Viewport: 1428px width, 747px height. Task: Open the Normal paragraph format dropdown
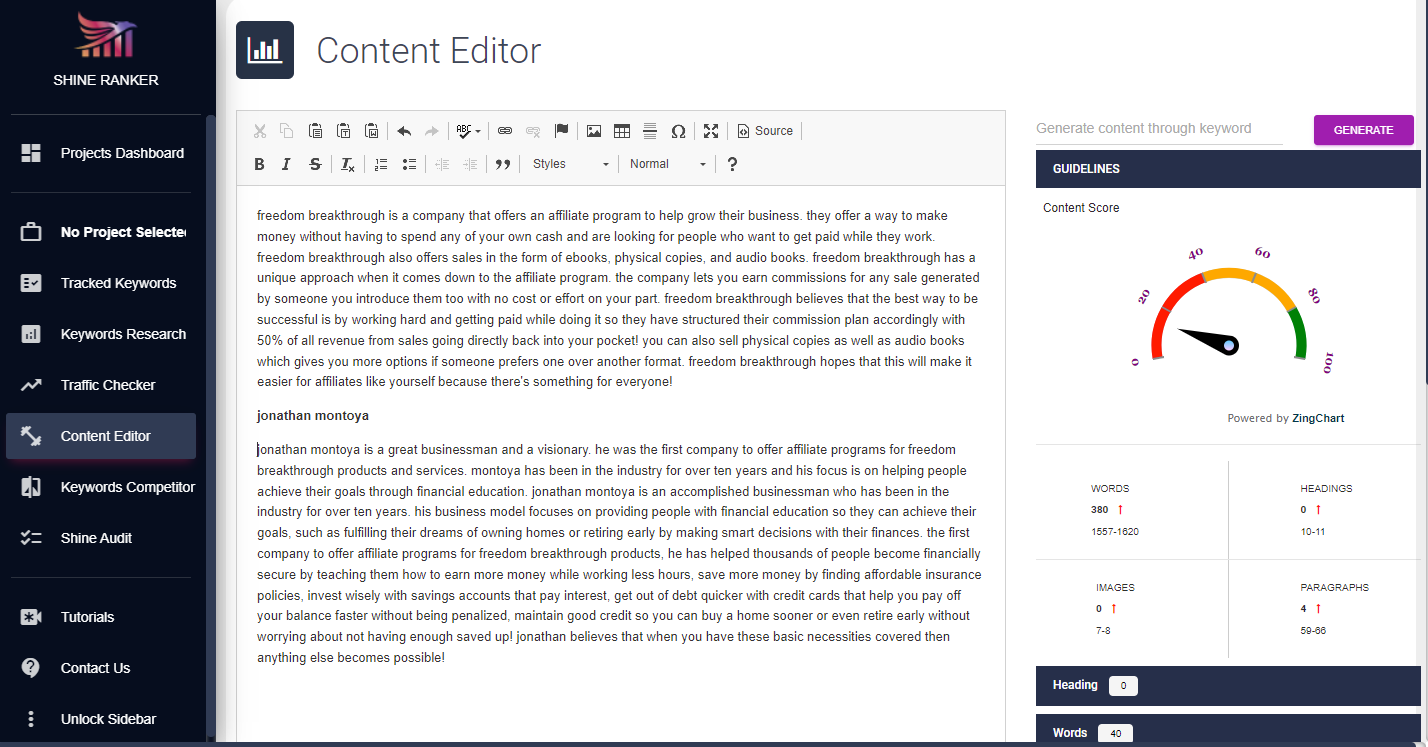click(x=668, y=164)
